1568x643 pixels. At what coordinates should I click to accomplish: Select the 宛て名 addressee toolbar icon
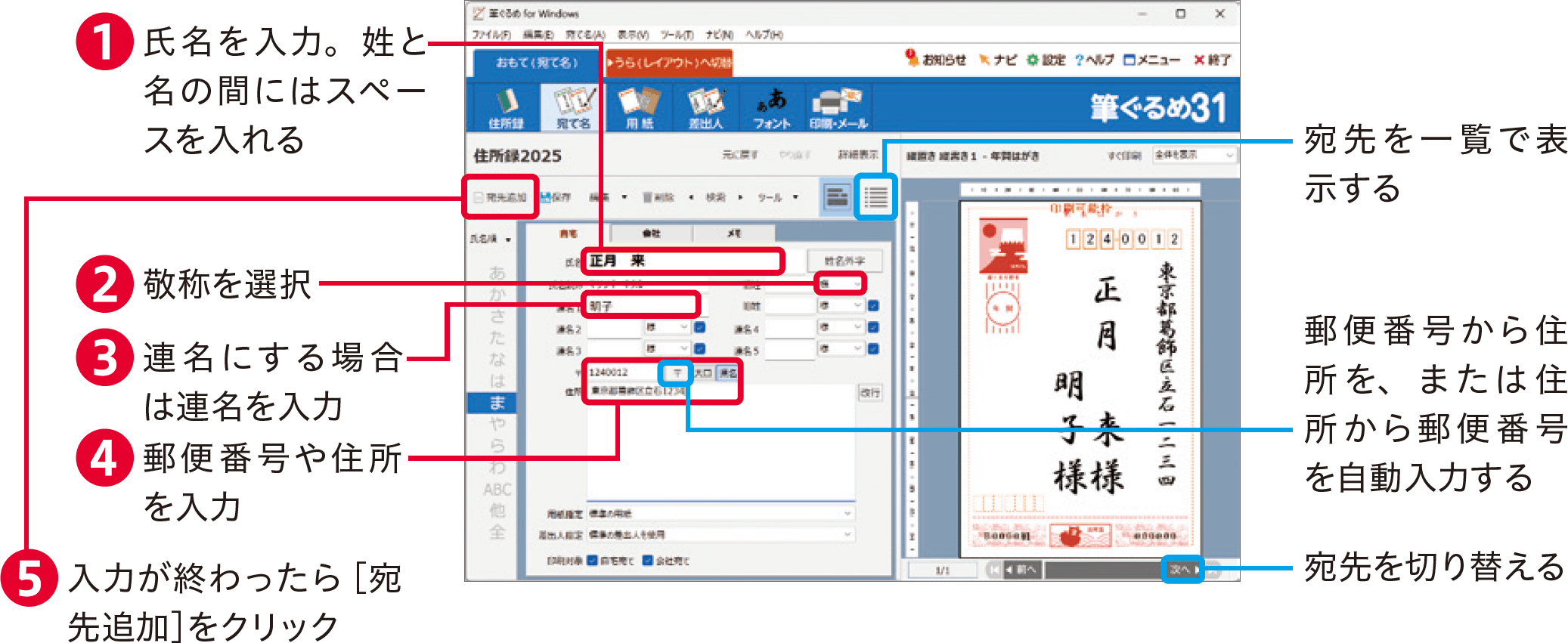coord(573,107)
